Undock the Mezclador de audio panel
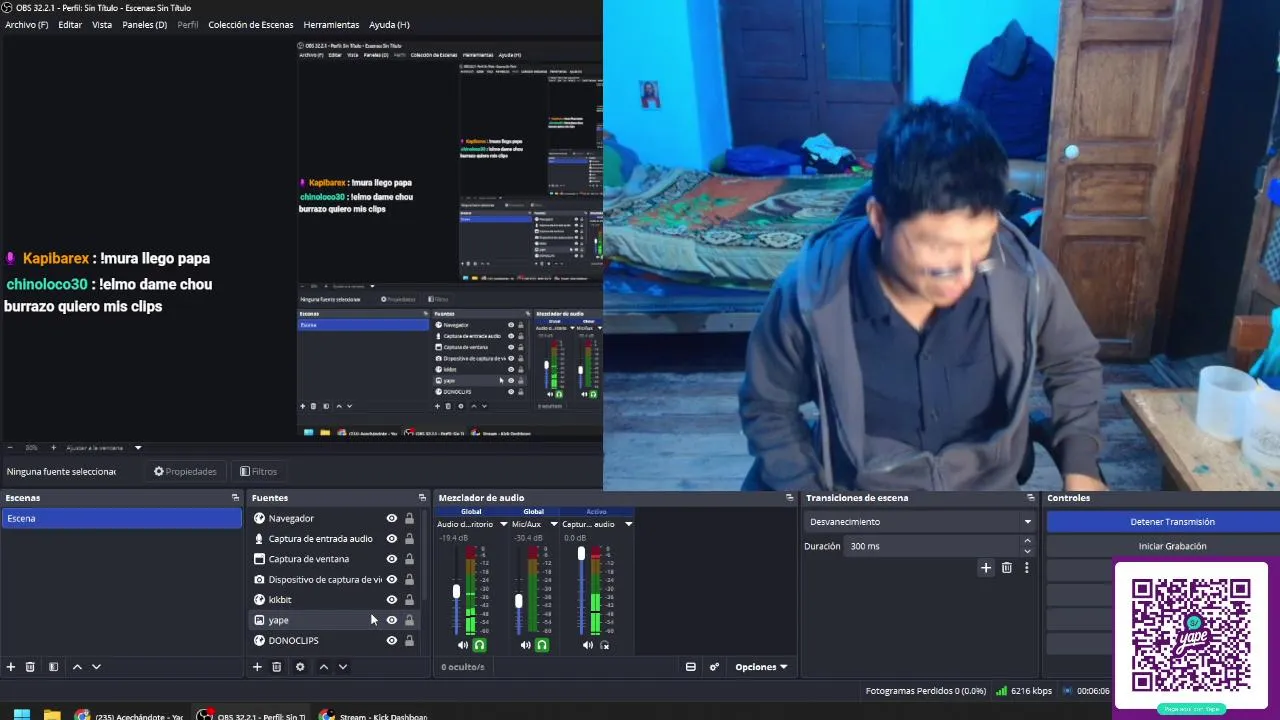This screenshot has width=1280, height=720. 790,498
